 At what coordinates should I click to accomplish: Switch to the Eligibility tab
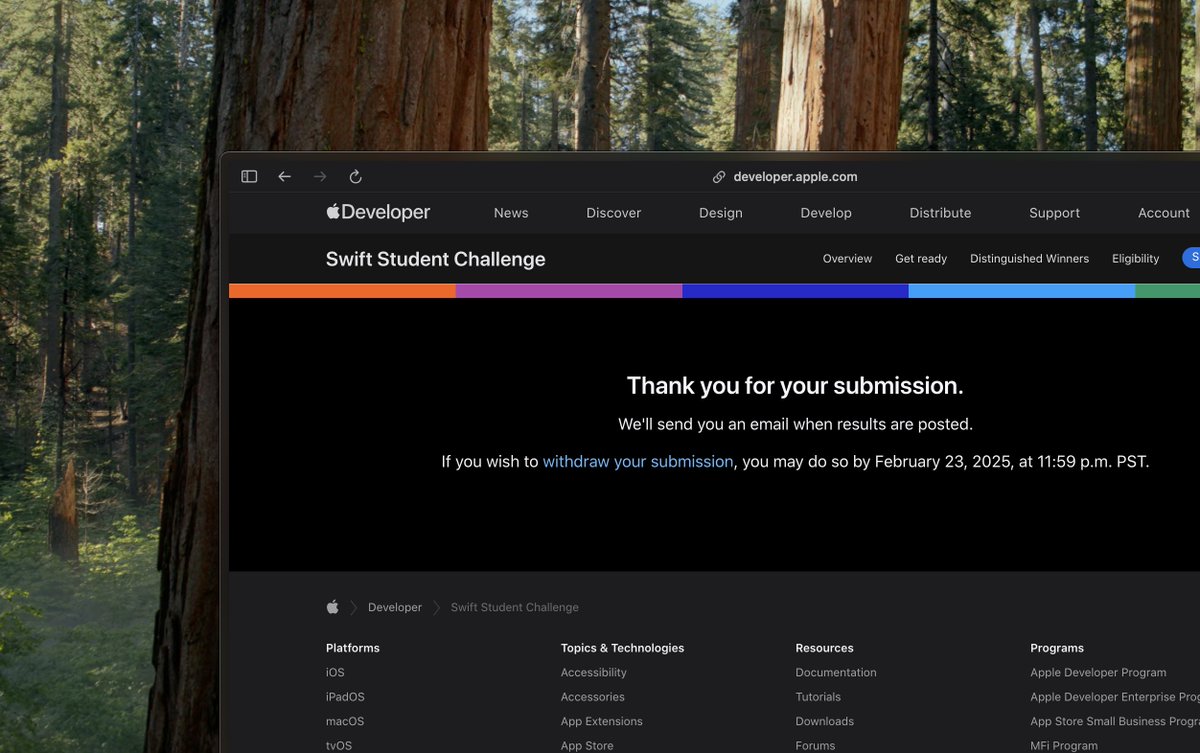tap(1136, 259)
